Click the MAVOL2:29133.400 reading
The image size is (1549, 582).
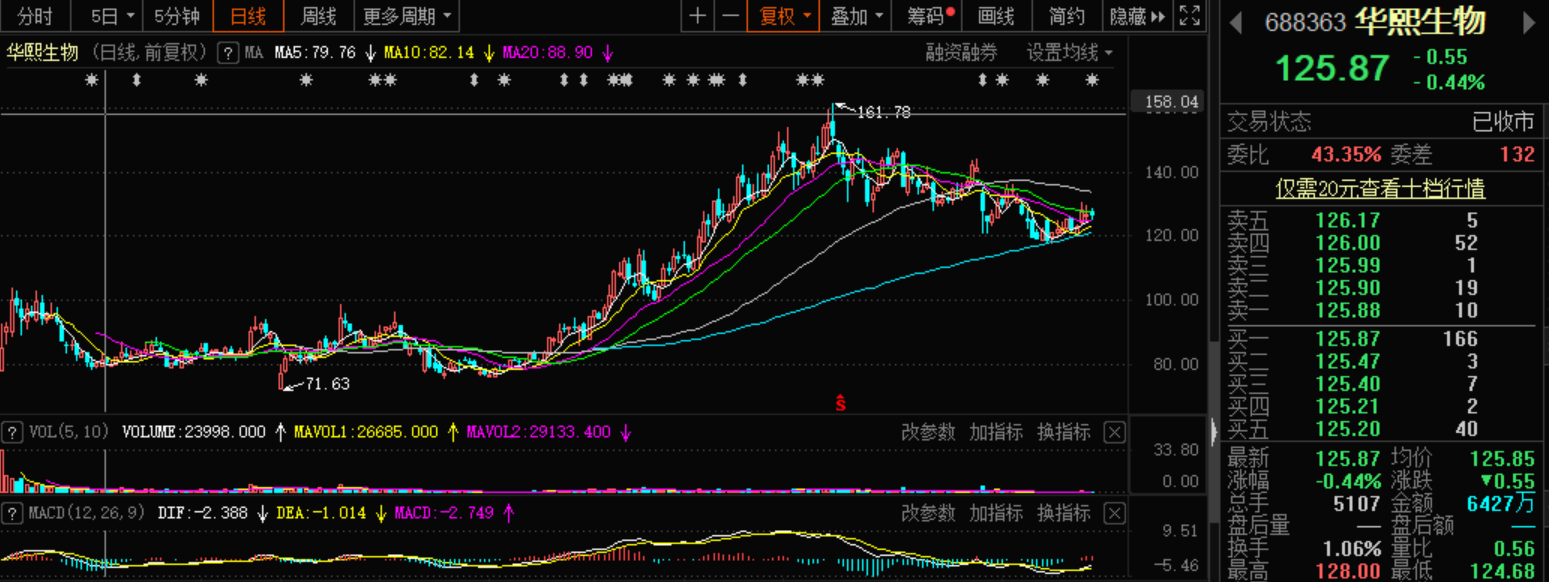pos(538,432)
